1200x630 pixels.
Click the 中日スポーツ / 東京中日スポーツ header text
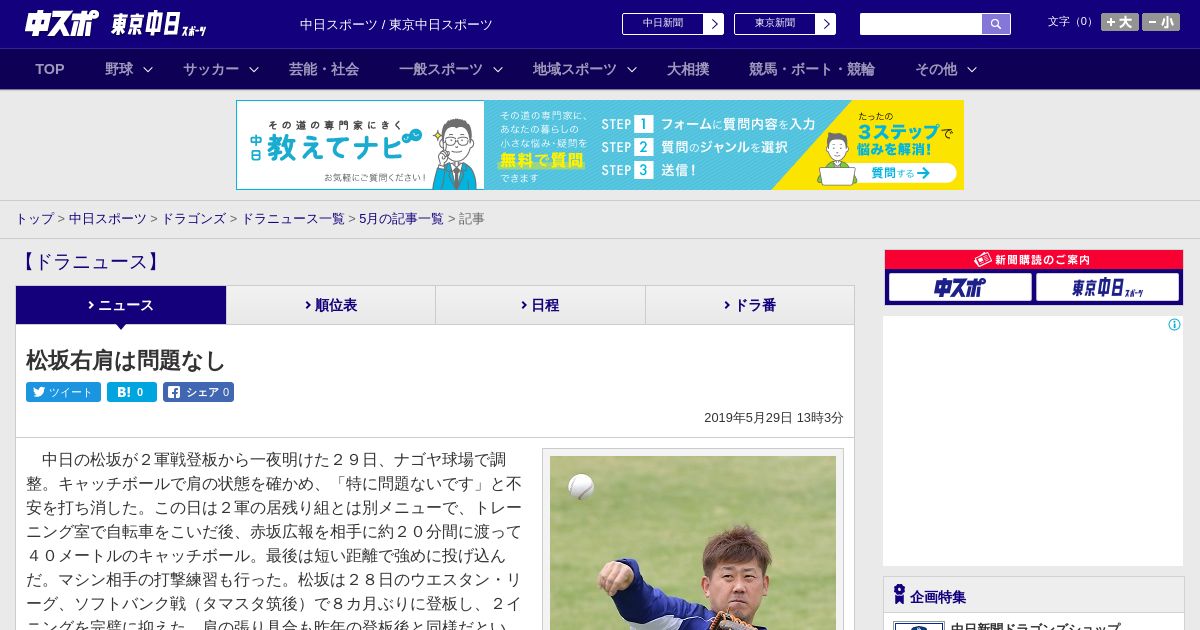pos(396,24)
